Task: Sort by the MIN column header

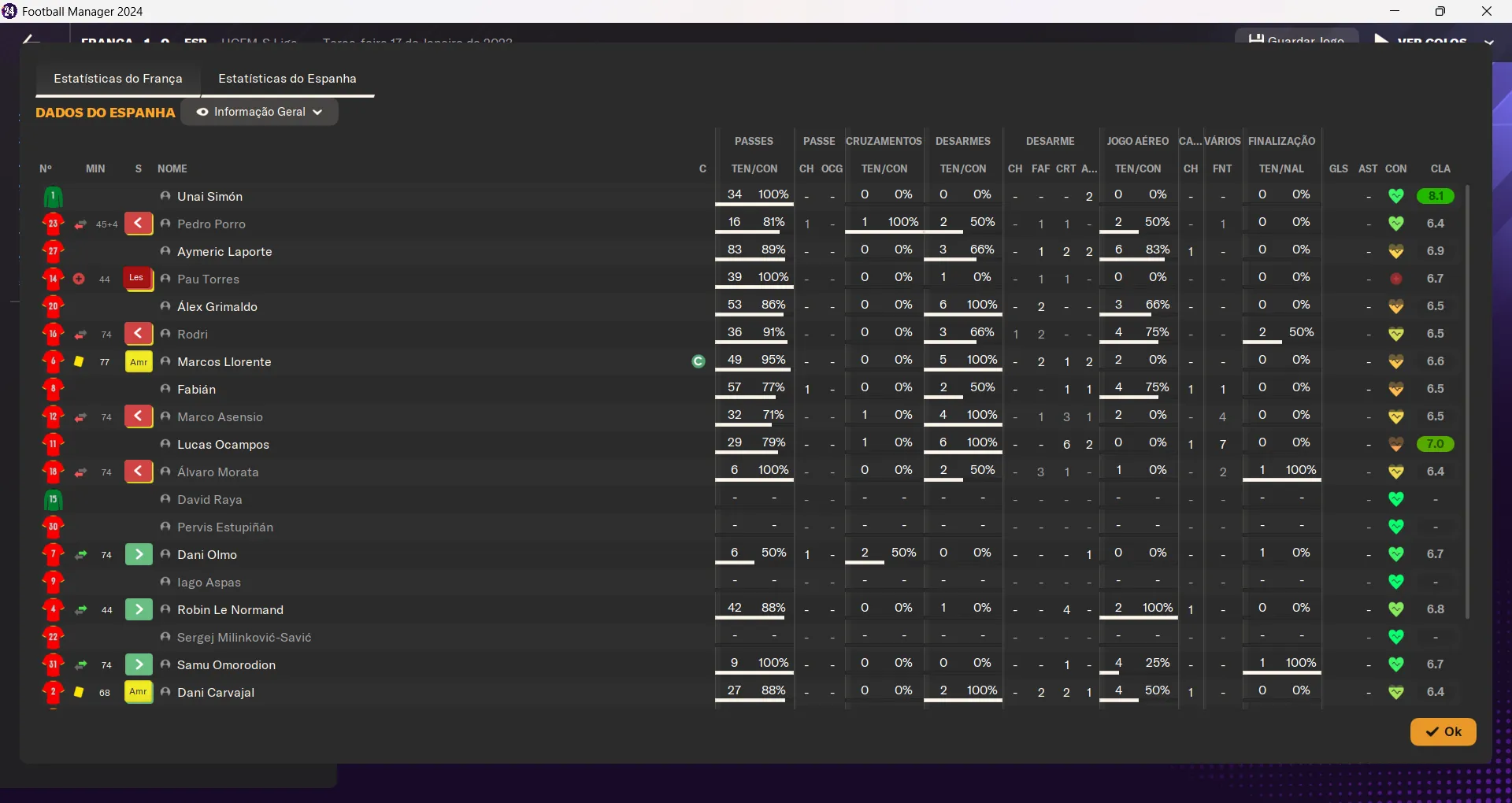Action: pyautogui.click(x=95, y=168)
